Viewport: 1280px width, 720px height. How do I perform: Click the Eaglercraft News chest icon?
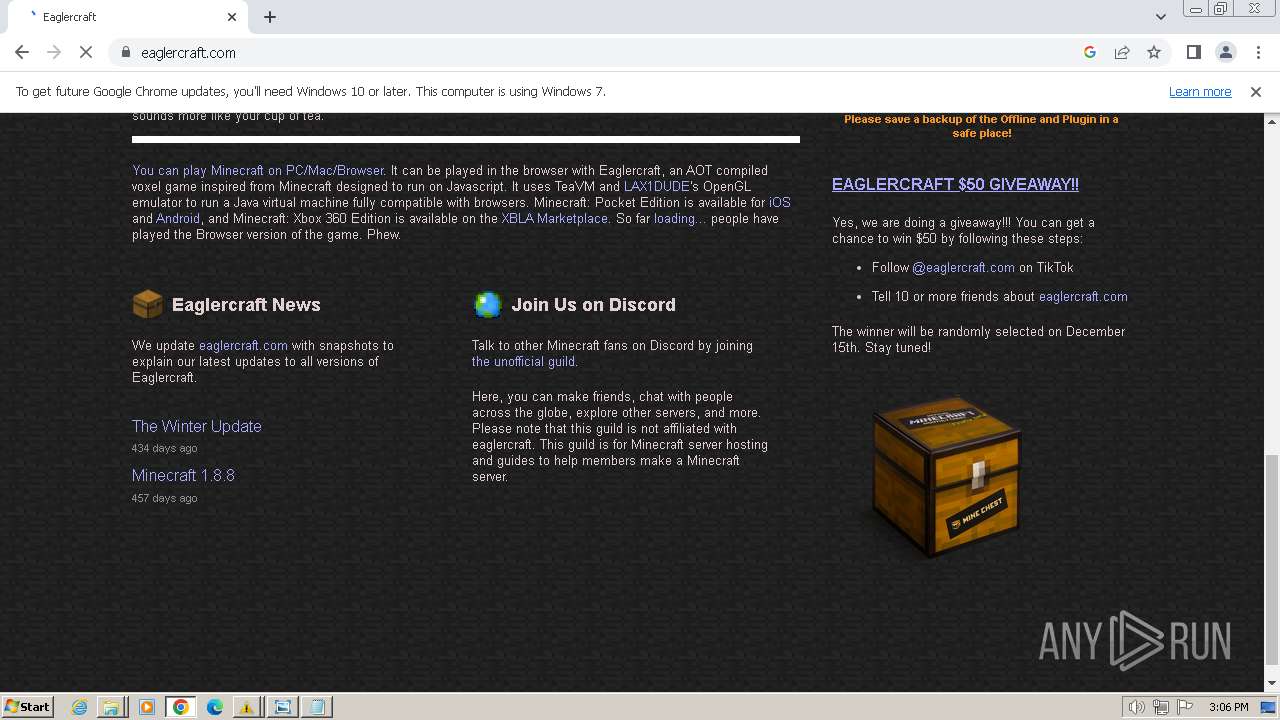[147, 304]
